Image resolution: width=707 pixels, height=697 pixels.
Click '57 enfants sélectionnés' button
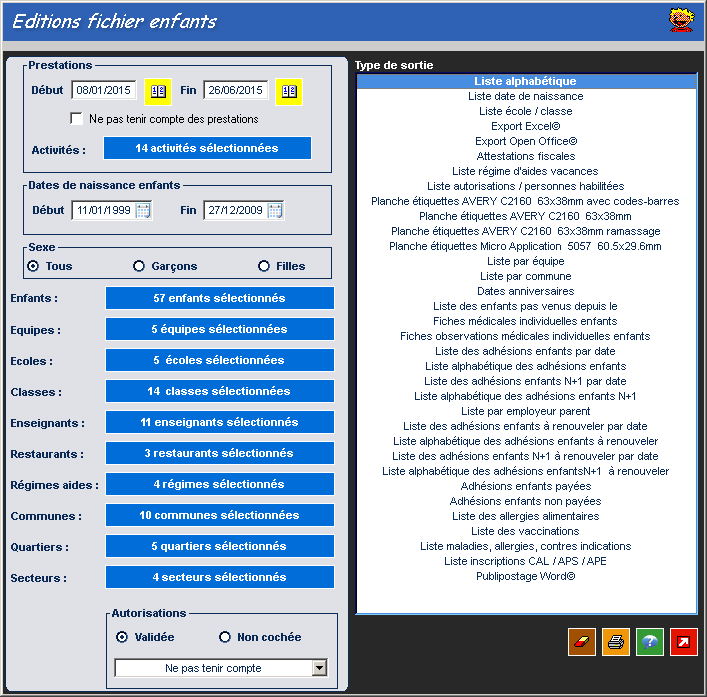click(220, 298)
